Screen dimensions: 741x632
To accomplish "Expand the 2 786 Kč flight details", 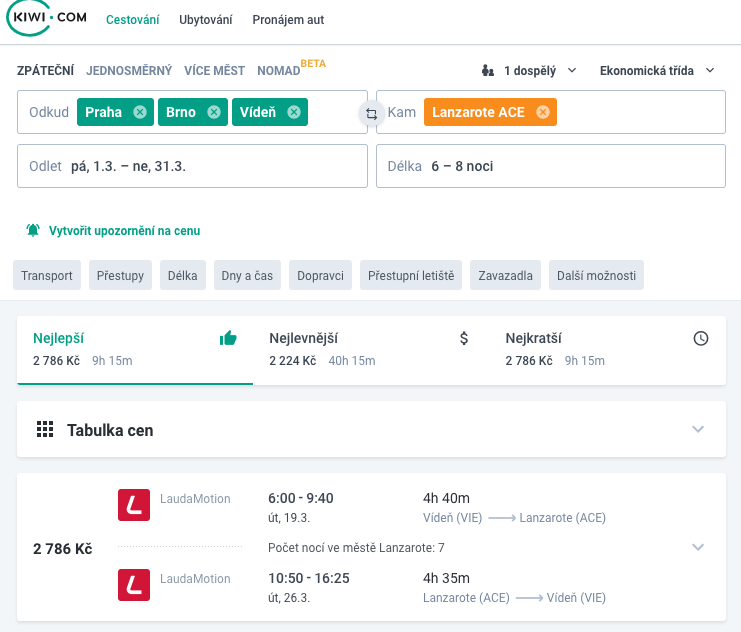I will (x=698, y=547).
